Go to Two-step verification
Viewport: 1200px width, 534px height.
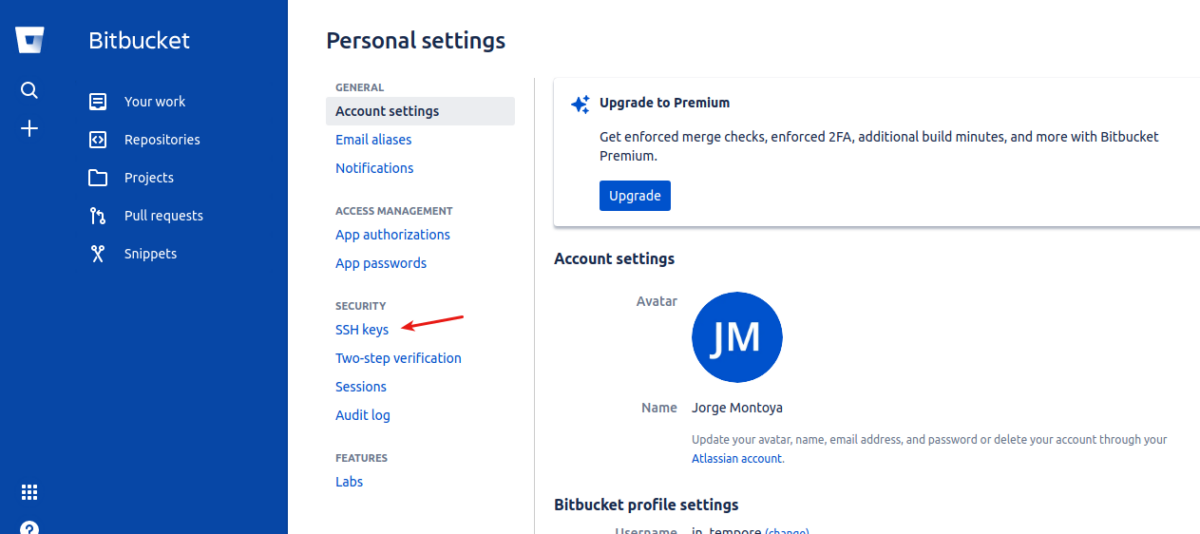pyautogui.click(x=398, y=358)
